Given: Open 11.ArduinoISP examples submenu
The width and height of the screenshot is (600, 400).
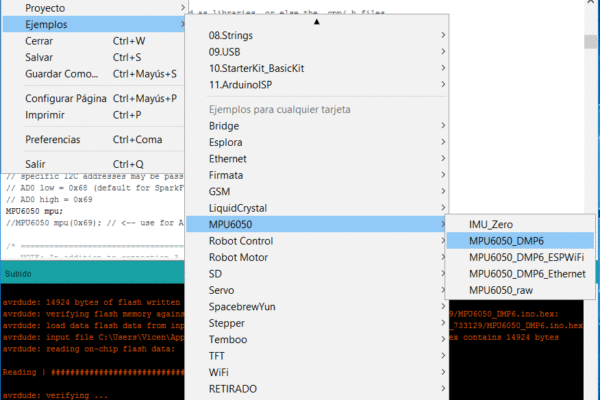Looking at the screenshot, I should (317, 85).
